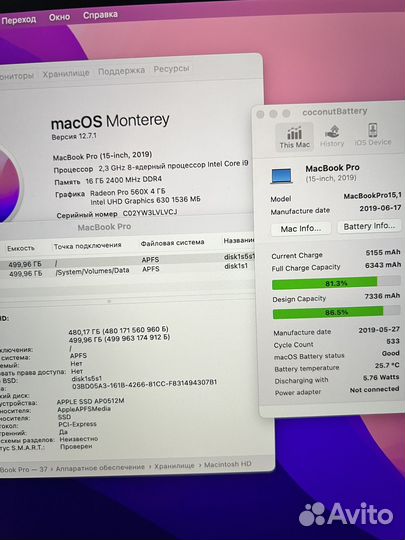This screenshot has width=405, height=540.
Task: Open the This Mac tab in coconutBattery
Action: pyautogui.click(x=294, y=137)
